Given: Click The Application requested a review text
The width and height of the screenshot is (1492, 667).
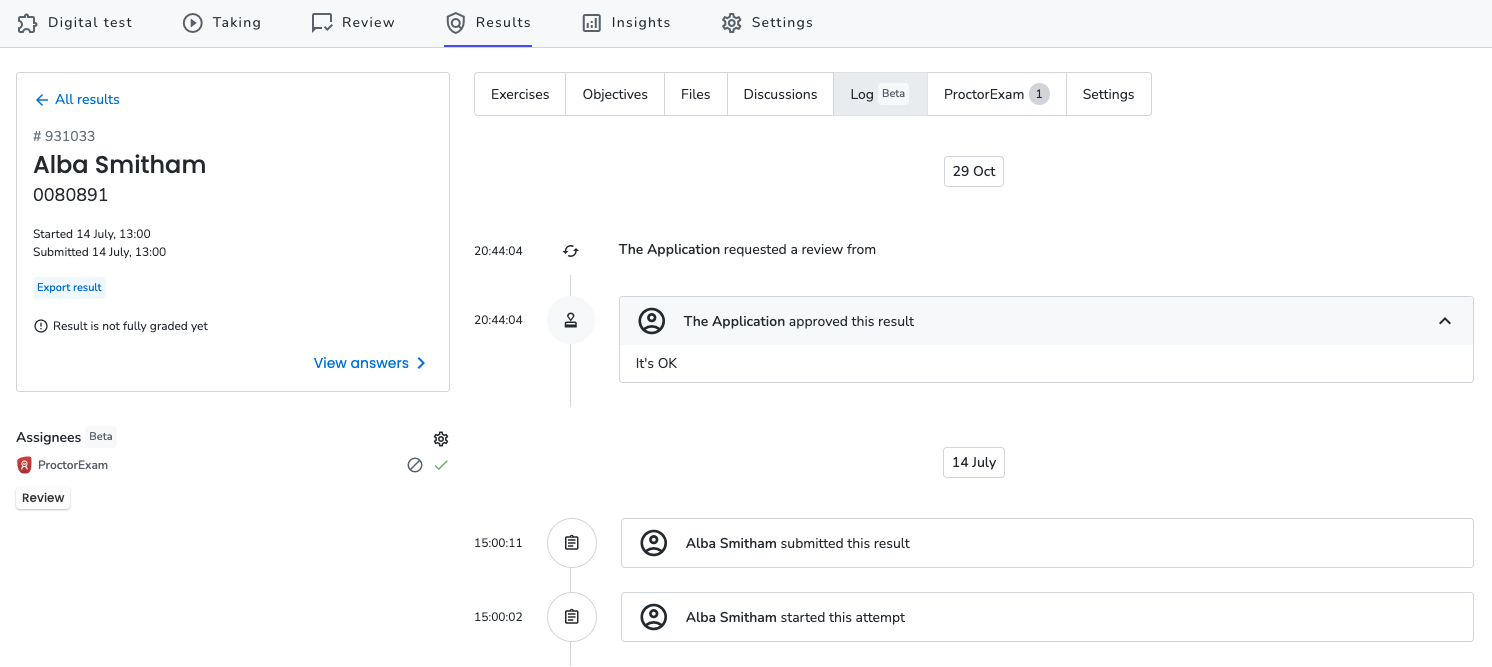Looking at the screenshot, I should point(747,250).
